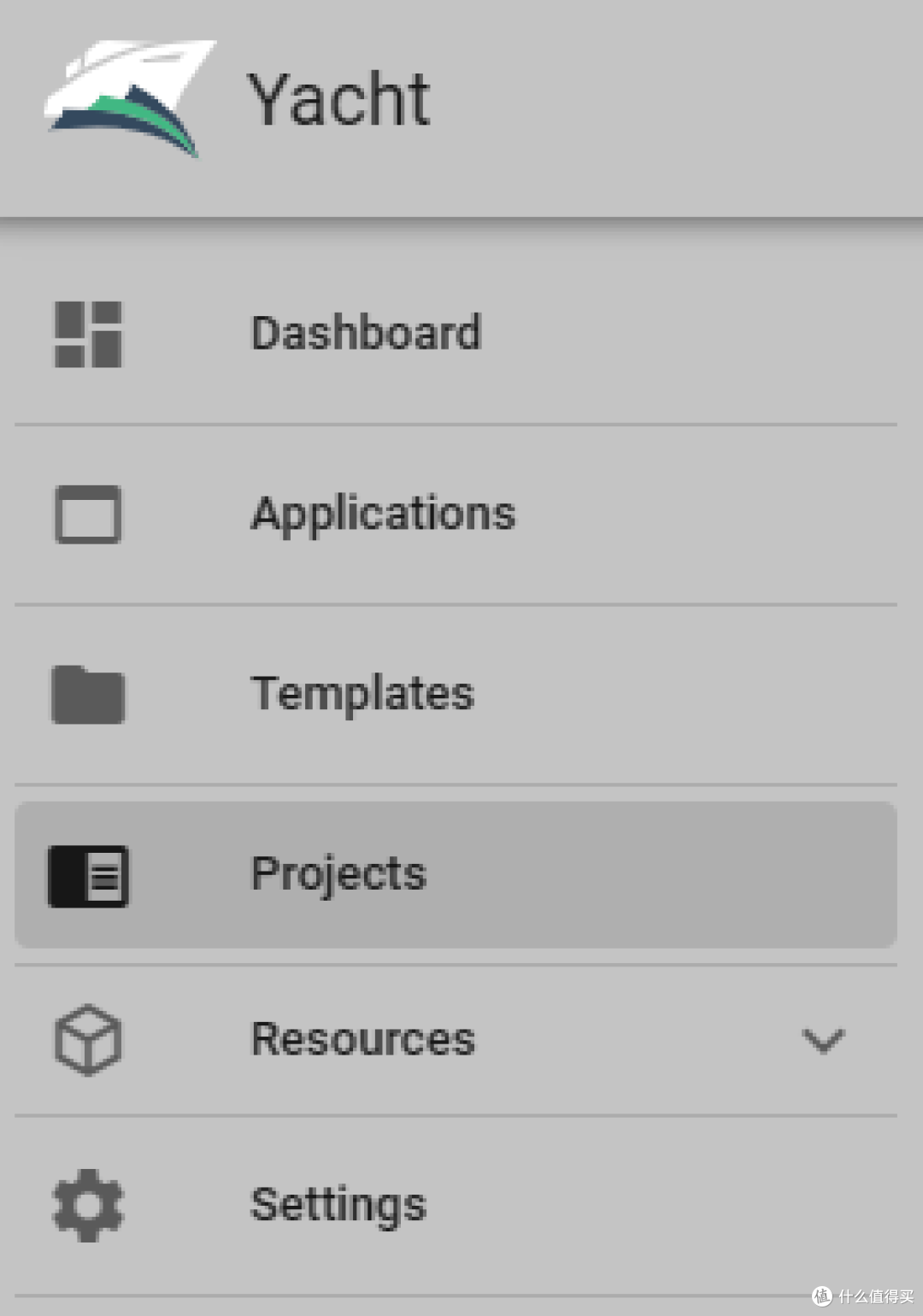
Task: Select the Templates text label
Action: [x=362, y=693]
